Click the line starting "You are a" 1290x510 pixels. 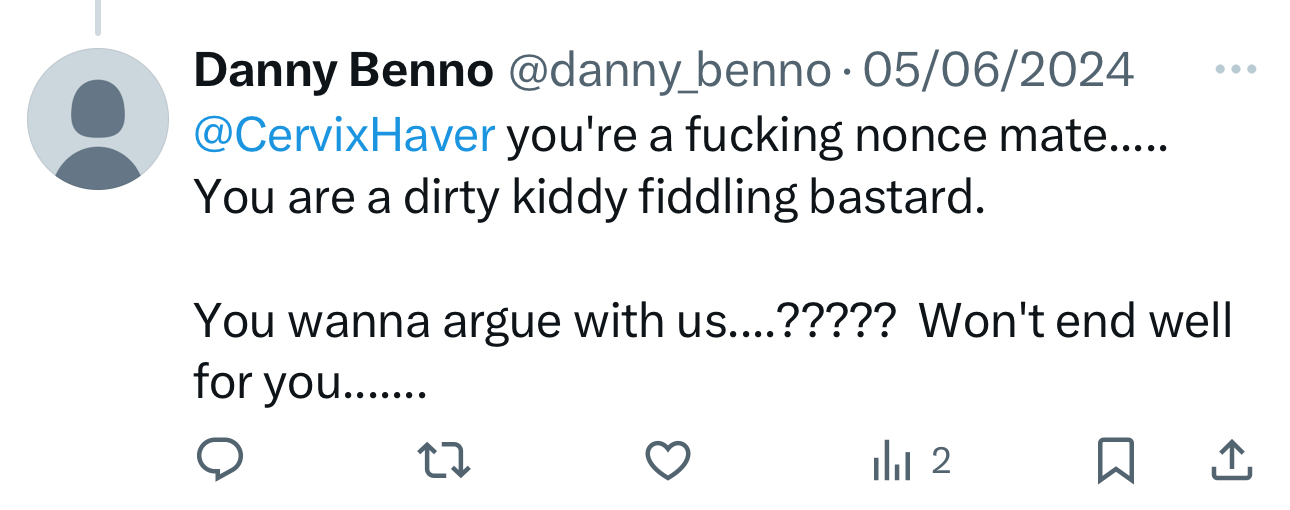588,198
